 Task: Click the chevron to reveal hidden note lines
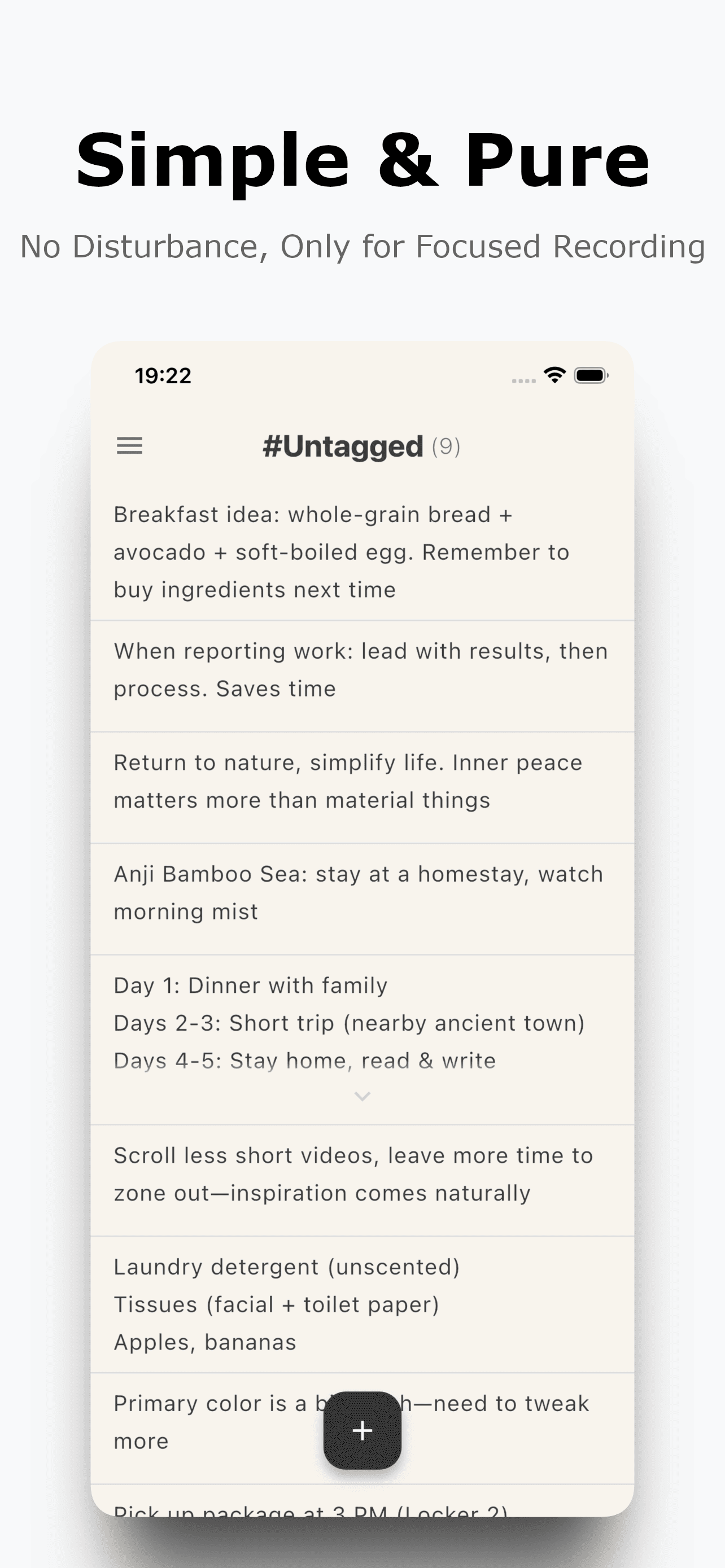pos(361,1096)
